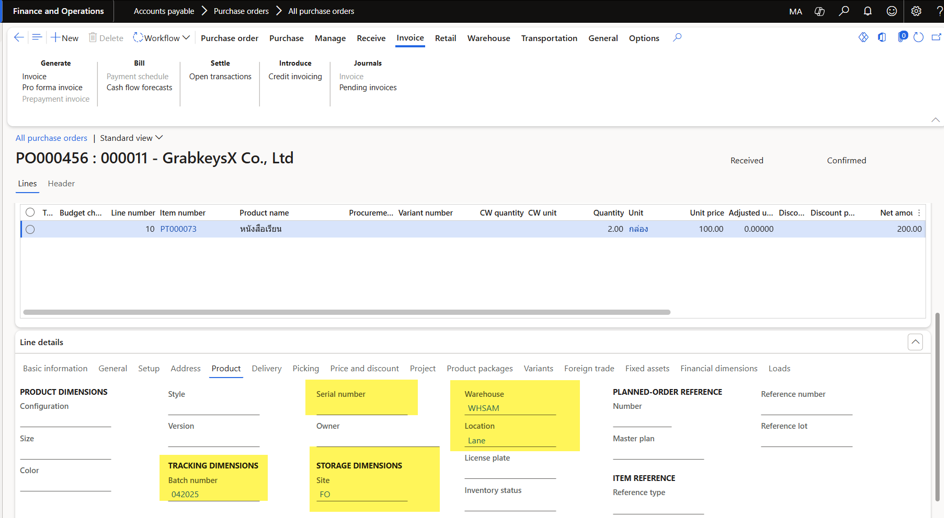Viewport: 944px width, 518px height.
Task: Generate Invoice from ribbon
Action: [x=34, y=76]
